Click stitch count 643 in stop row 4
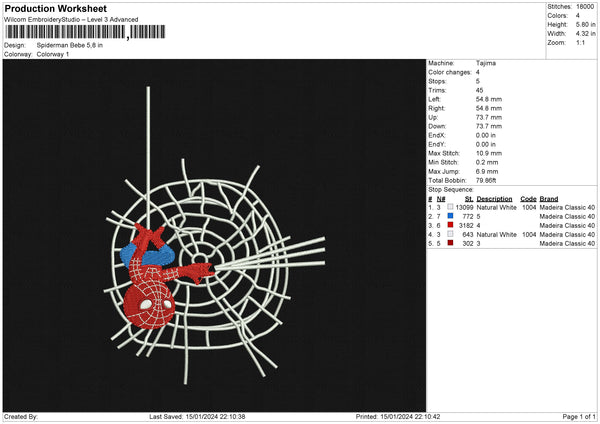This screenshot has width=600, height=424. point(468,235)
